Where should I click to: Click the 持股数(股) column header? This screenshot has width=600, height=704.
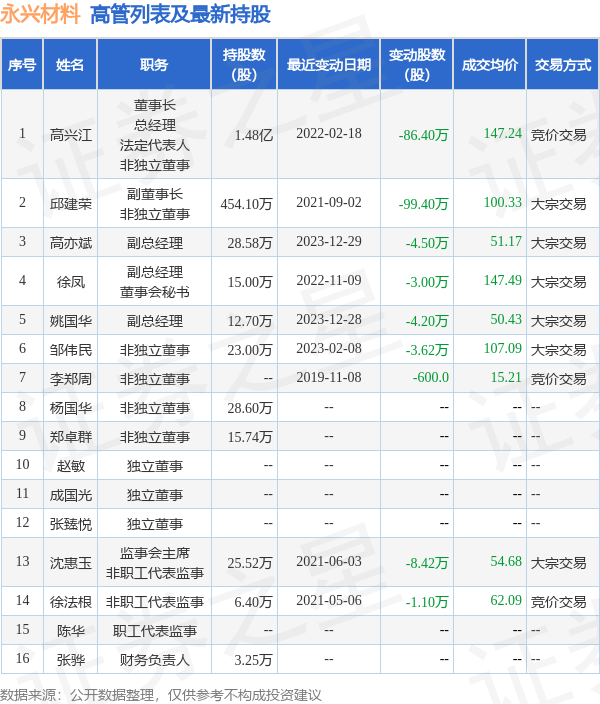pyautogui.click(x=244, y=65)
